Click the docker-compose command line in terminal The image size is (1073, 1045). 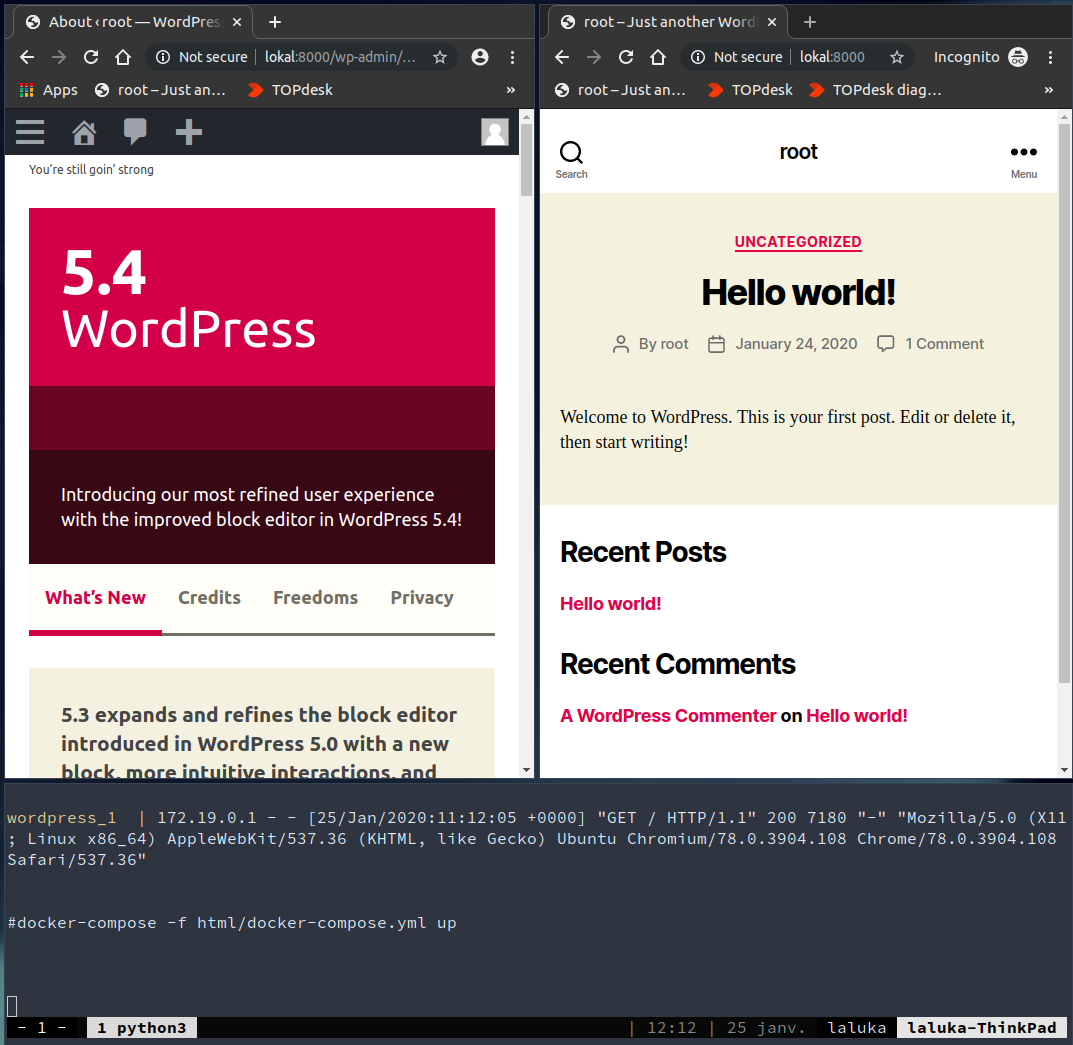point(232,923)
